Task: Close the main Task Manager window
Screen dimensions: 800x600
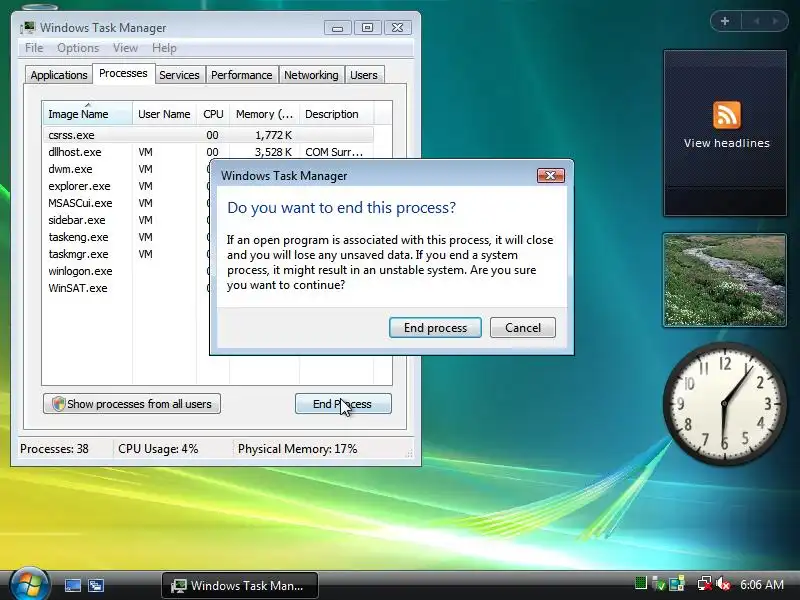Action: tap(397, 28)
